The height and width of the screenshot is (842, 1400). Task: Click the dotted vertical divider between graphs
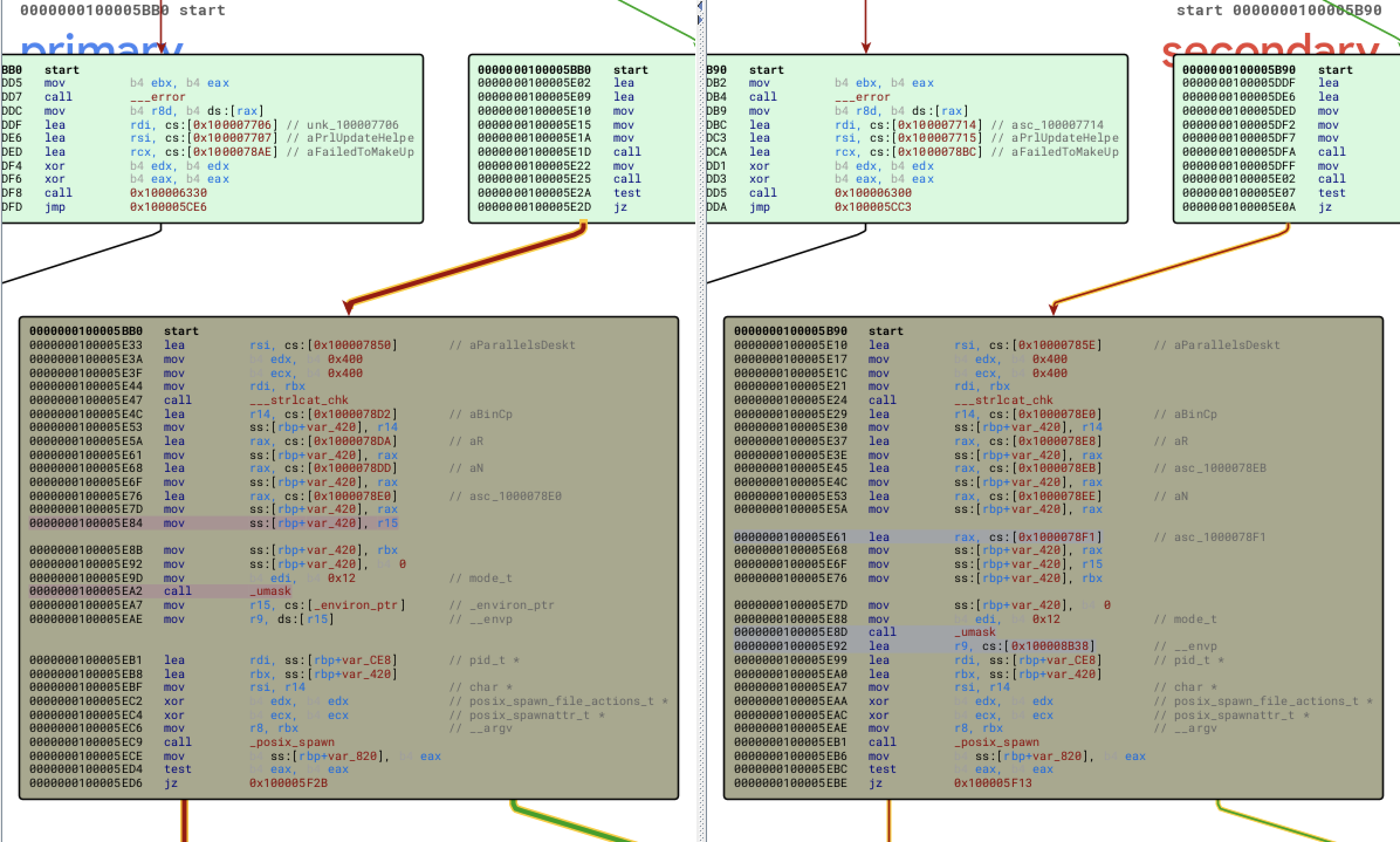pyautogui.click(x=701, y=410)
